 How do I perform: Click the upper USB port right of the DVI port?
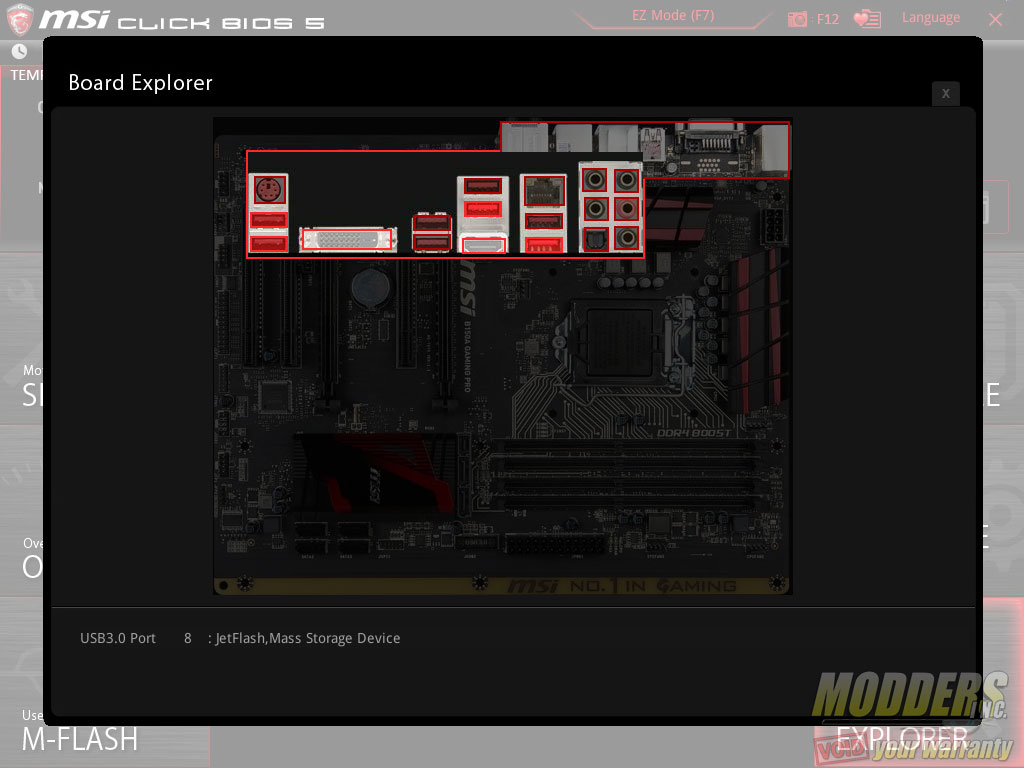tap(431, 222)
